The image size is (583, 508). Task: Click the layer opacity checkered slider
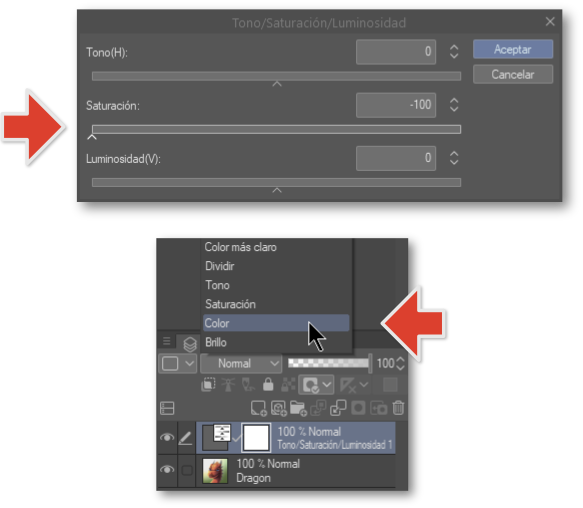tap(329, 363)
